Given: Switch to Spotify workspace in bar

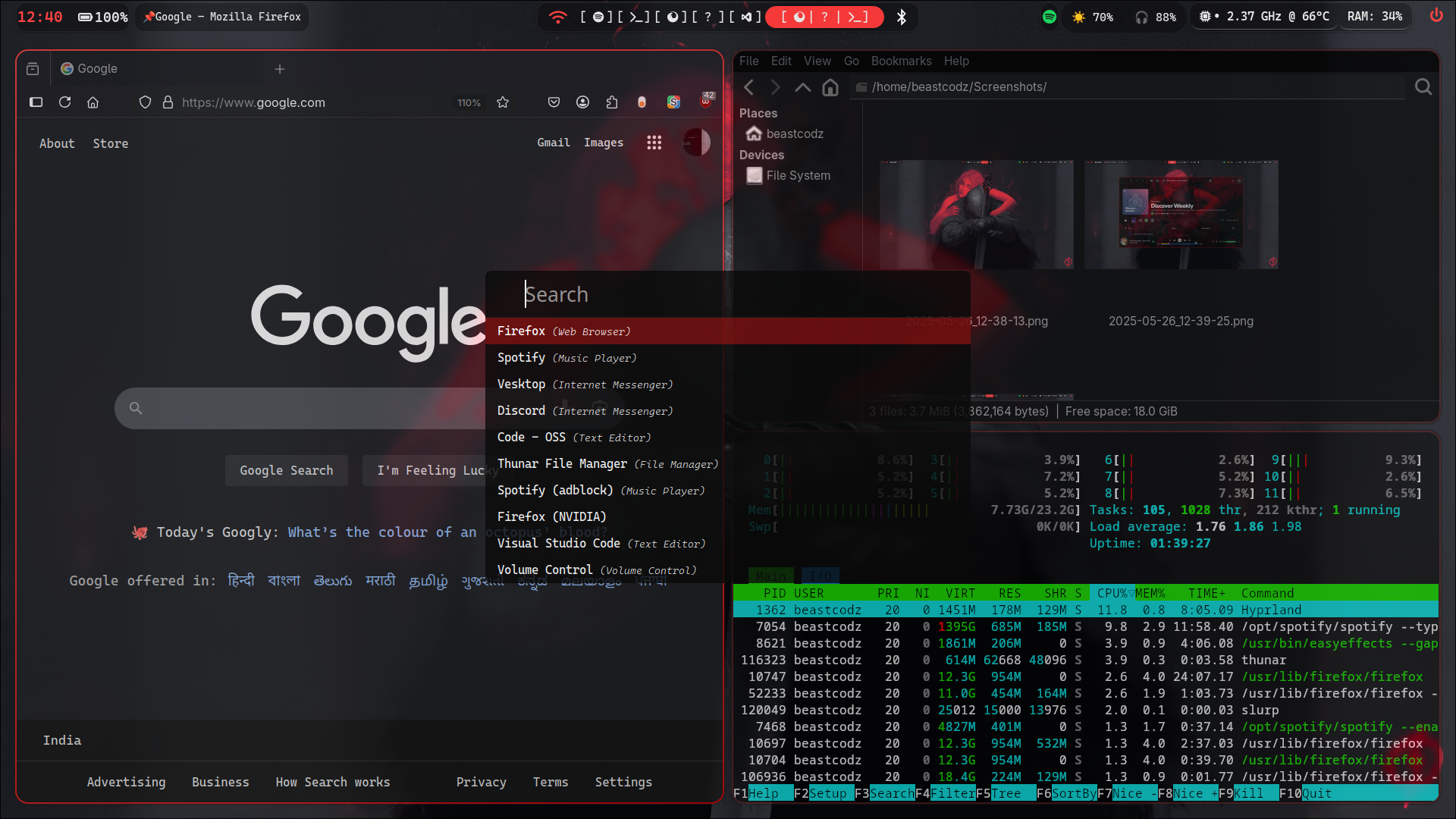Looking at the screenshot, I should coord(598,17).
